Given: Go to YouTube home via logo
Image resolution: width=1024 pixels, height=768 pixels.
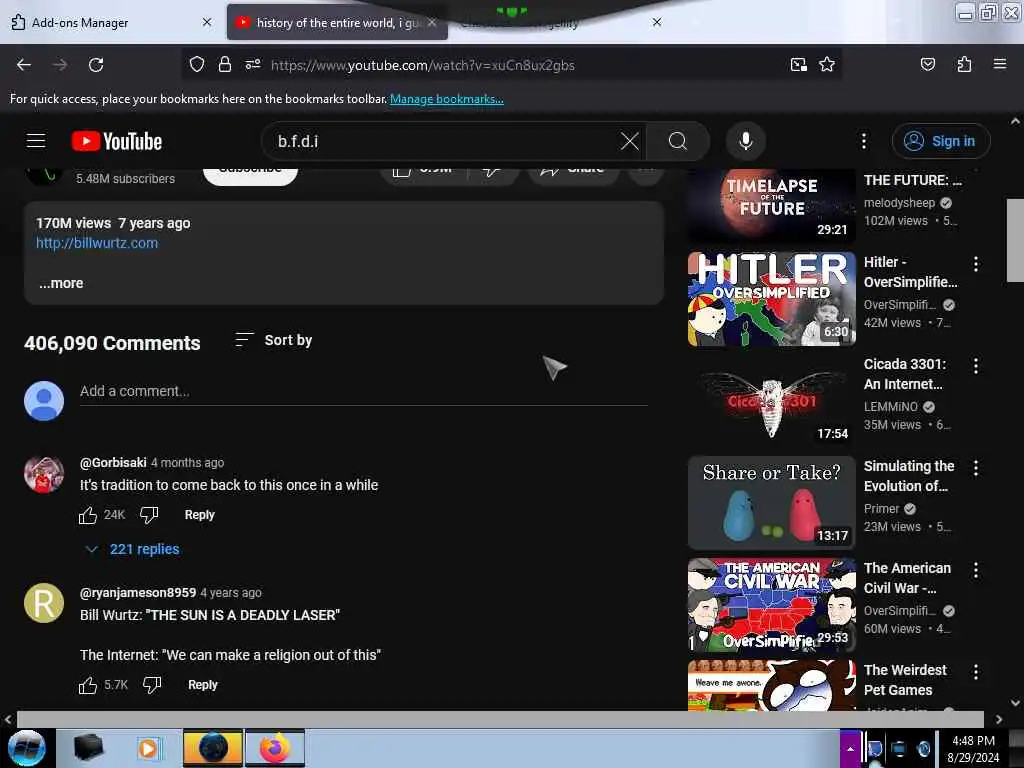Looking at the screenshot, I should click(x=117, y=141).
